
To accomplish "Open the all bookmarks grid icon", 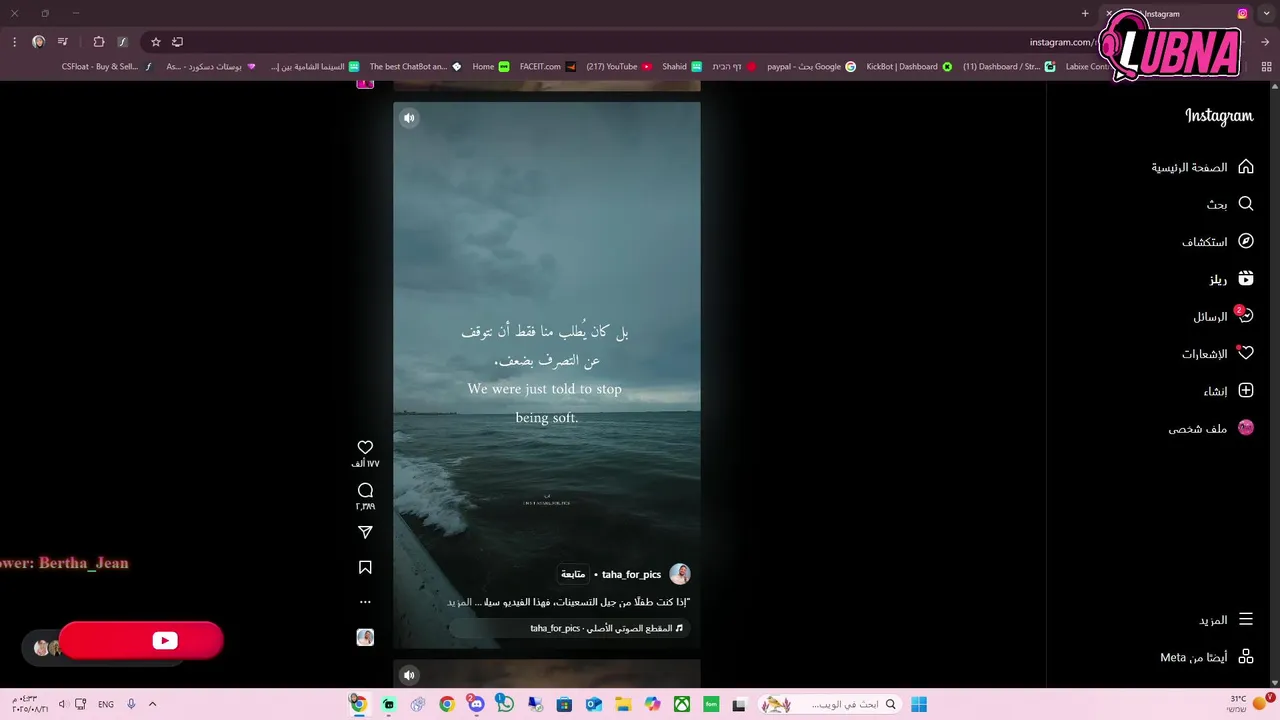I will [1266, 67].
